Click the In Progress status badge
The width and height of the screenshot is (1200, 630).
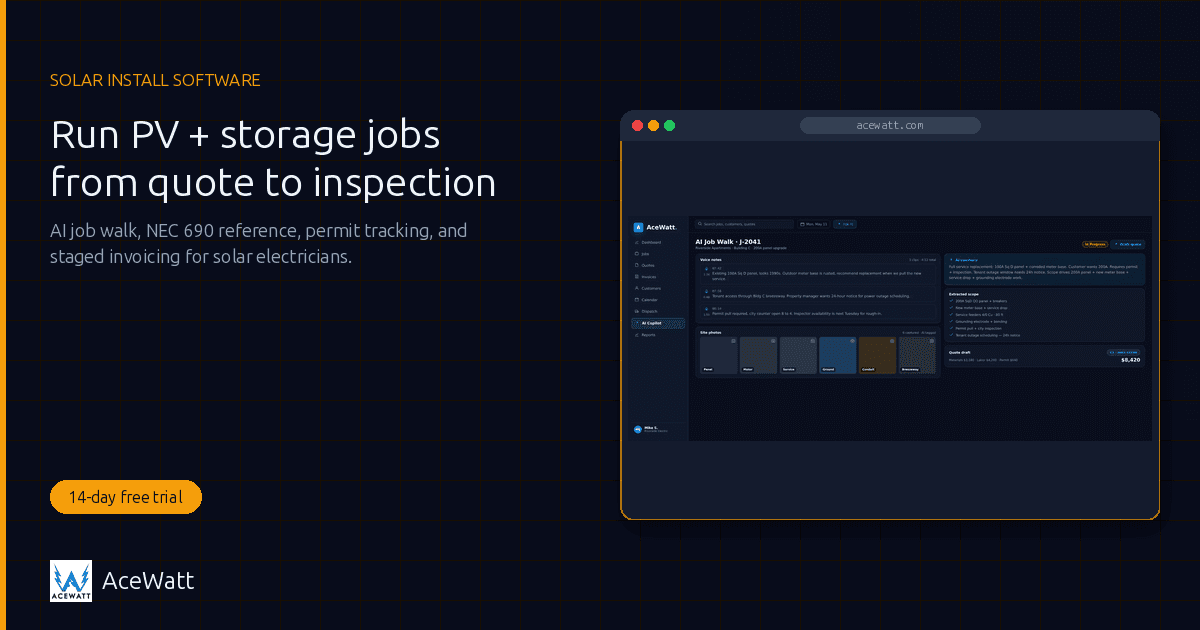click(1095, 244)
